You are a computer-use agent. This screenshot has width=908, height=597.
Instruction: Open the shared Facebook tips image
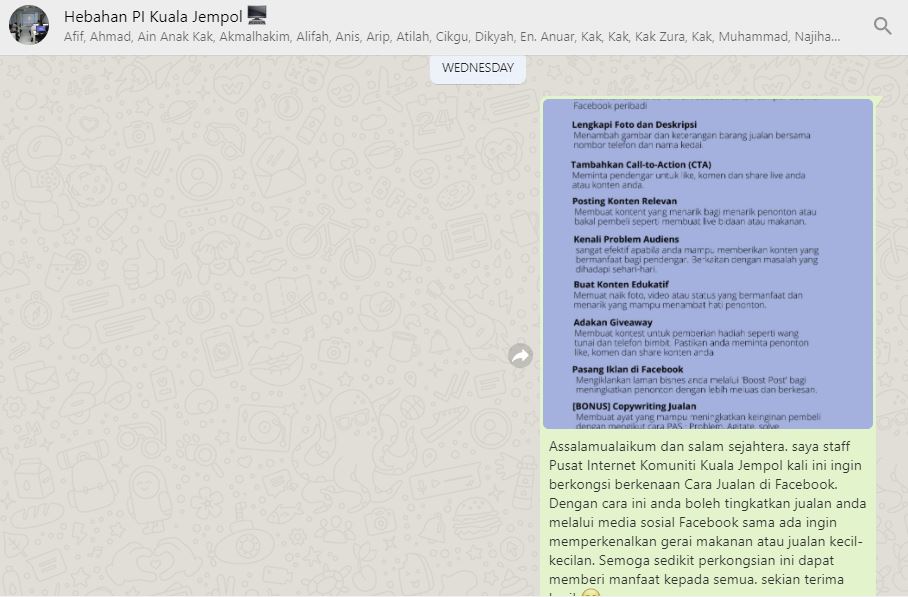click(x=707, y=264)
